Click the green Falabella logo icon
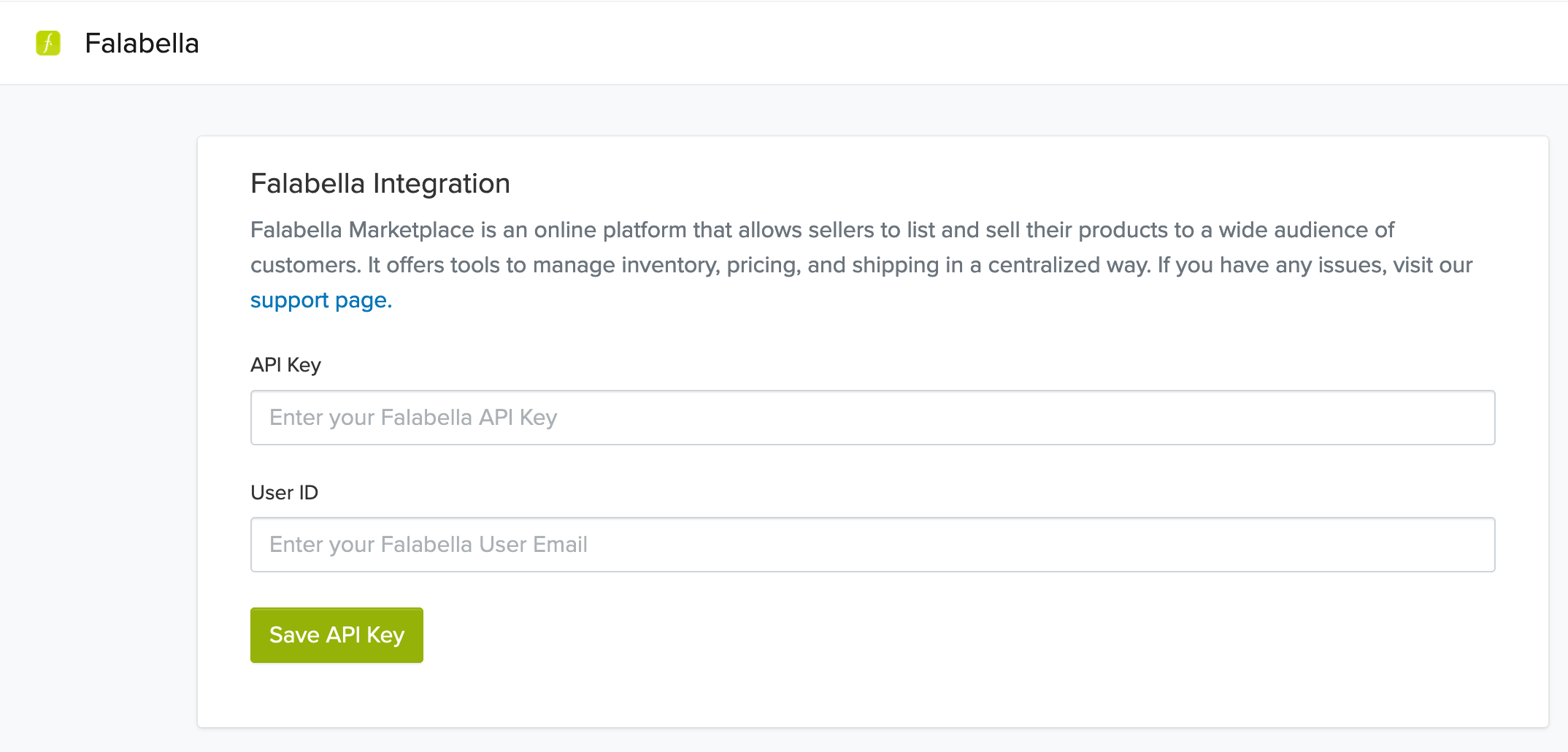This screenshot has width=1568, height=752. [48, 43]
